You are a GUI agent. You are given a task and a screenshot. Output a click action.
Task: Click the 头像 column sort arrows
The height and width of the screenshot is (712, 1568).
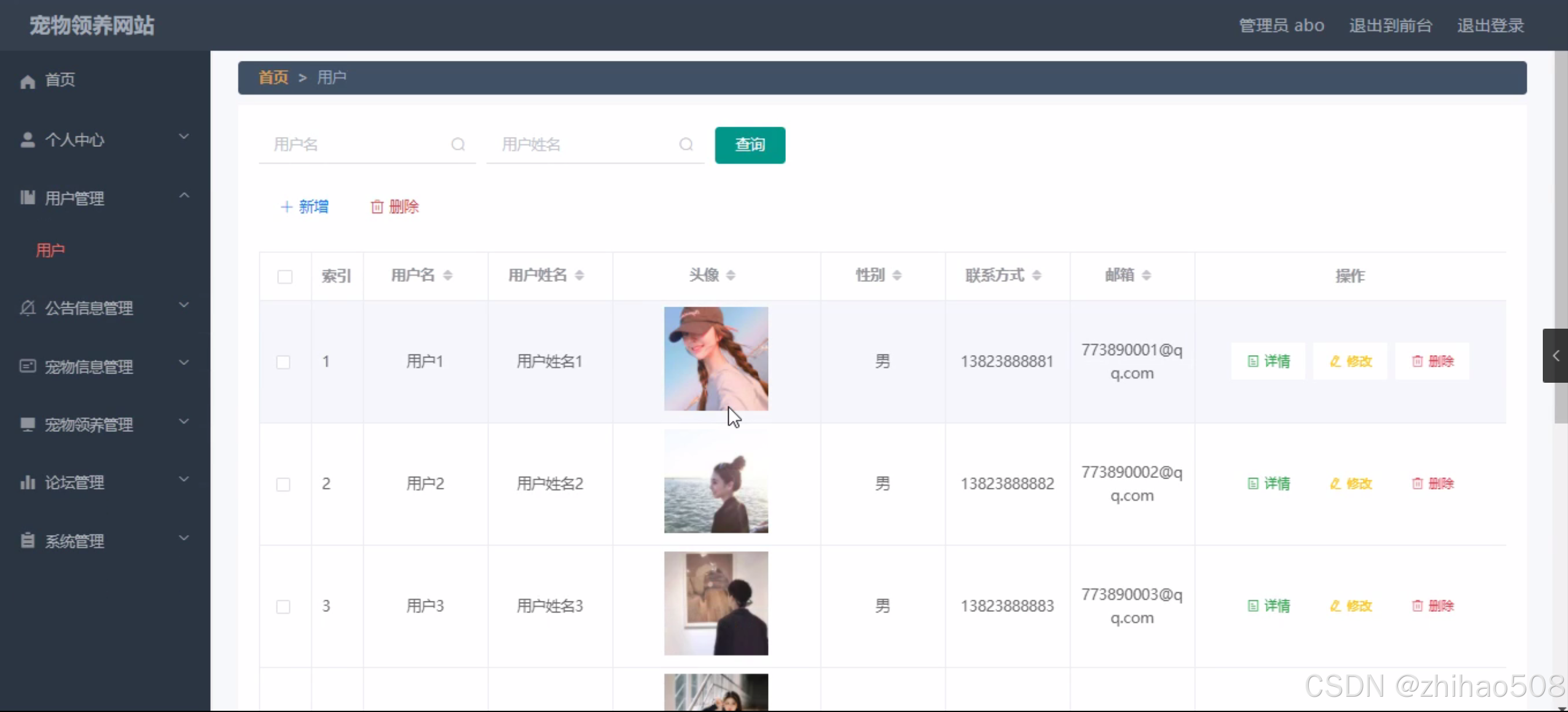[x=731, y=275]
